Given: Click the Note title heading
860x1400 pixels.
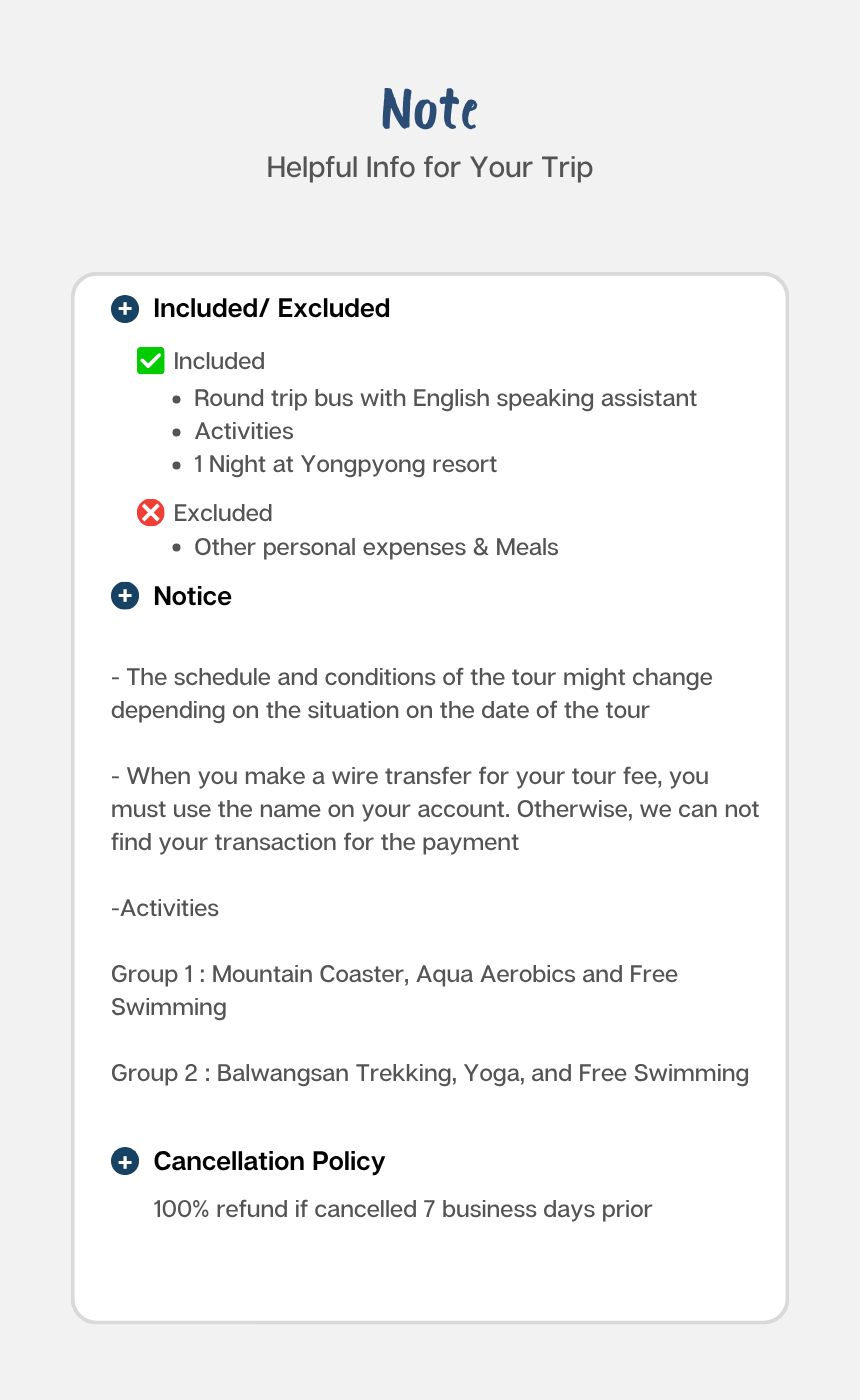Looking at the screenshot, I should coord(430,109).
